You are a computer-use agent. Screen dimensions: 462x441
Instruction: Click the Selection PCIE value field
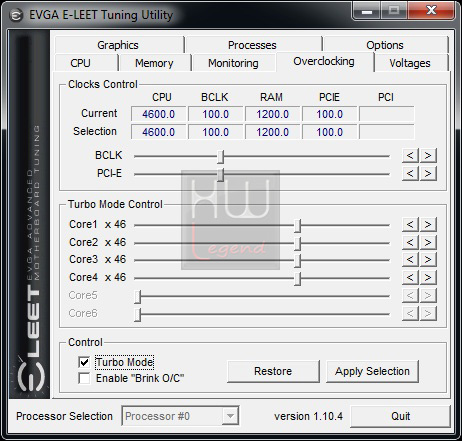point(330,132)
